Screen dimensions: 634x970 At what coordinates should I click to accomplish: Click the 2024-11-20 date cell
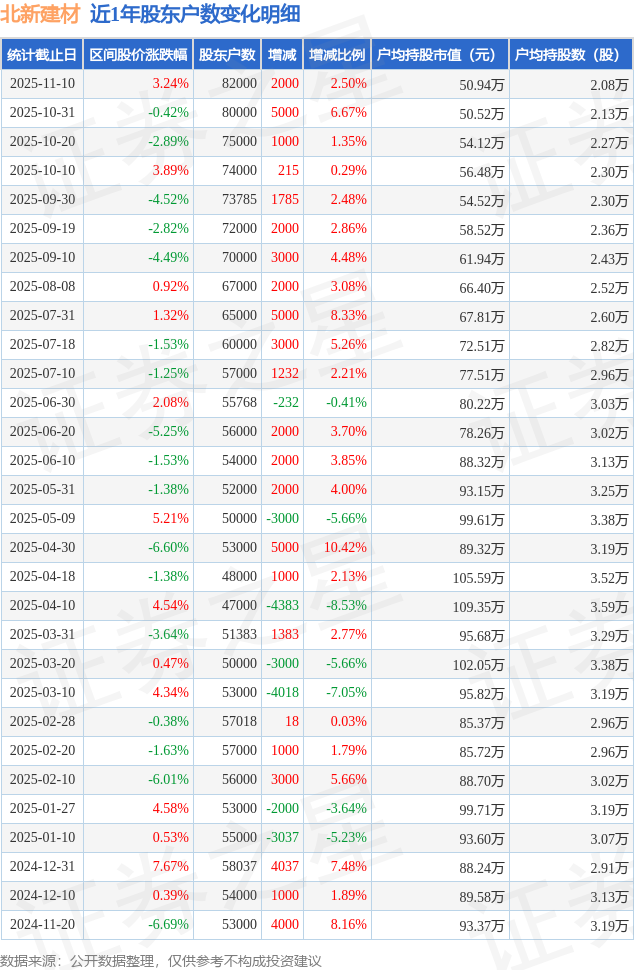(42, 925)
